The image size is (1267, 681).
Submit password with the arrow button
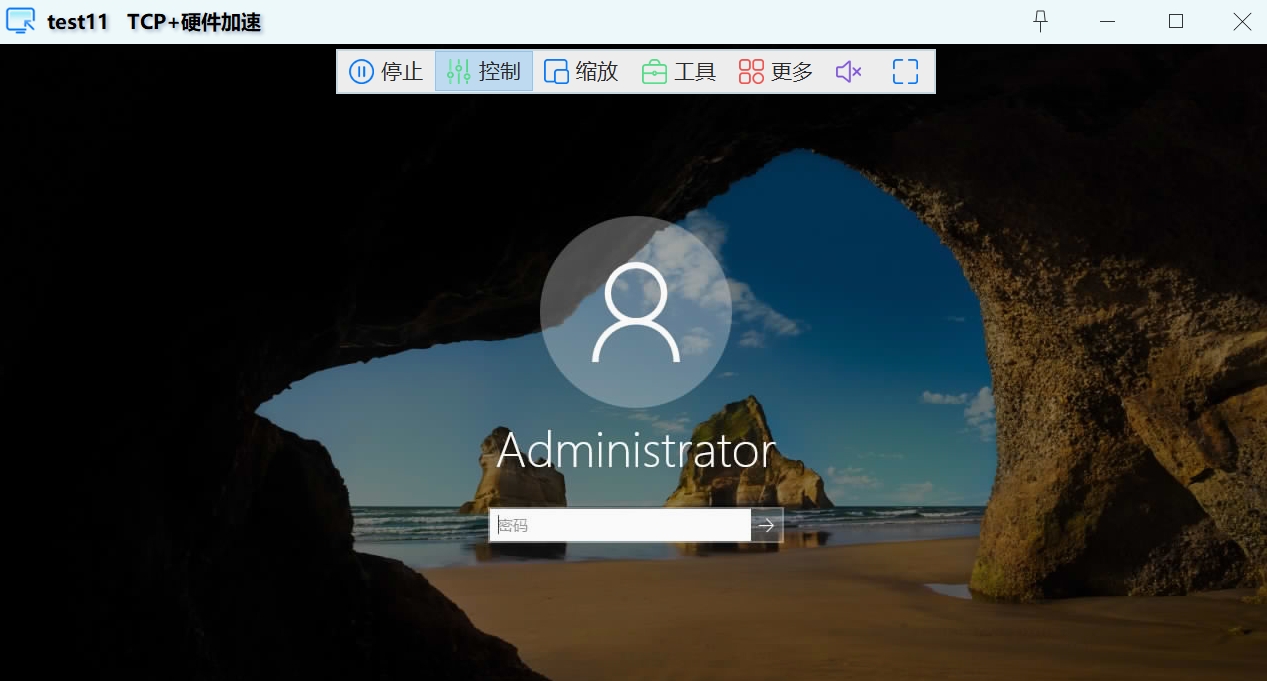tap(767, 525)
